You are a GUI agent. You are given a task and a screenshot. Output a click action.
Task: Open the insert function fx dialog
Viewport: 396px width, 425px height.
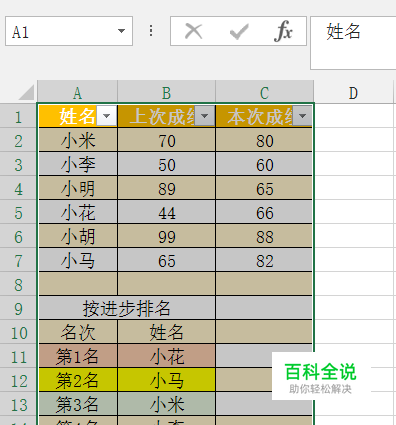[283, 31]
